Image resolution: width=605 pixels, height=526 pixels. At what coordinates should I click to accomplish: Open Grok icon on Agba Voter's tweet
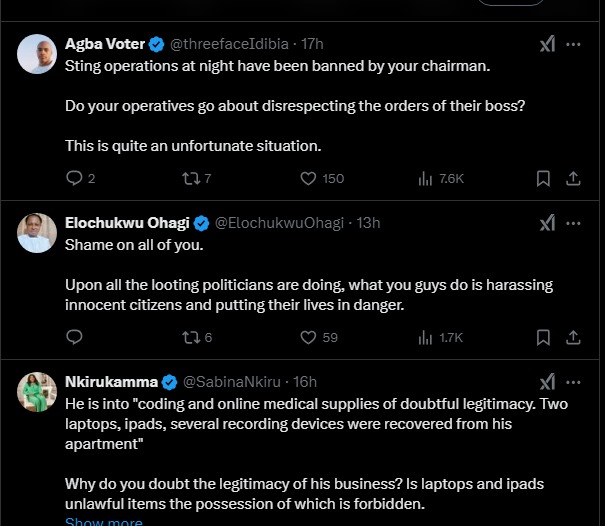pyautogui.click(x=547, y=44)
